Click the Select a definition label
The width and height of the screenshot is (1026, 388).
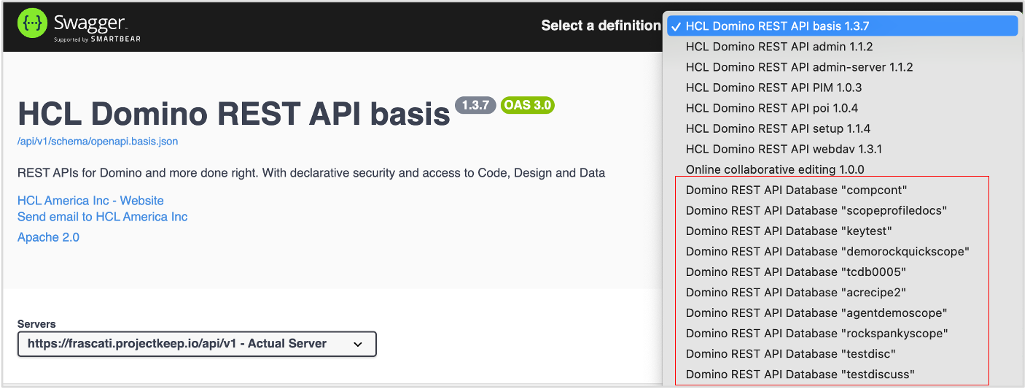[x=601, y=26]
